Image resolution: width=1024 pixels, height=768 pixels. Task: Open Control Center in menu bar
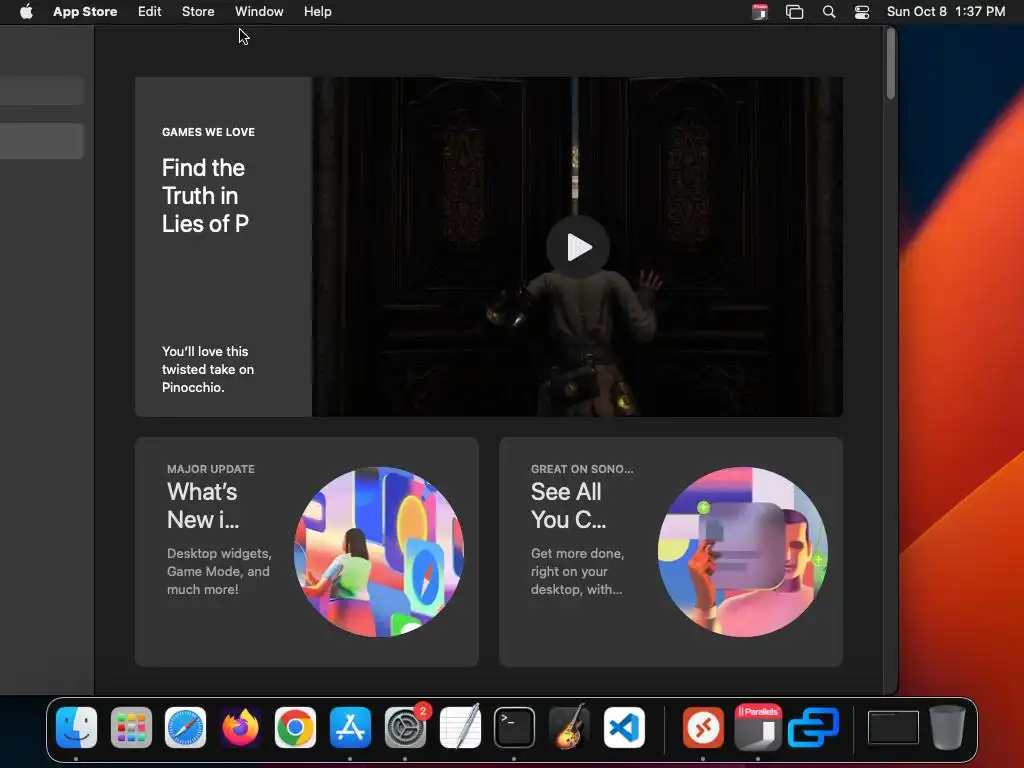click(x=861, y=12)
